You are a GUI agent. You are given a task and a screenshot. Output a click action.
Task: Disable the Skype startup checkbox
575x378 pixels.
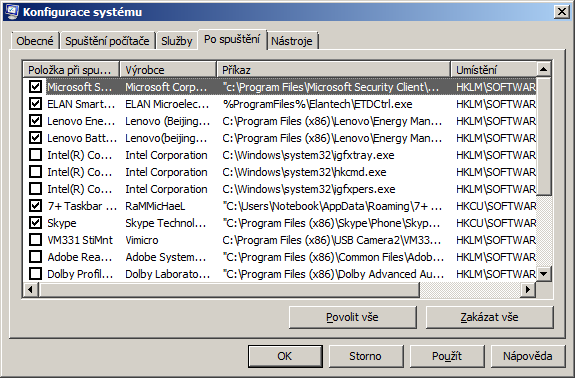pos(35,223)
